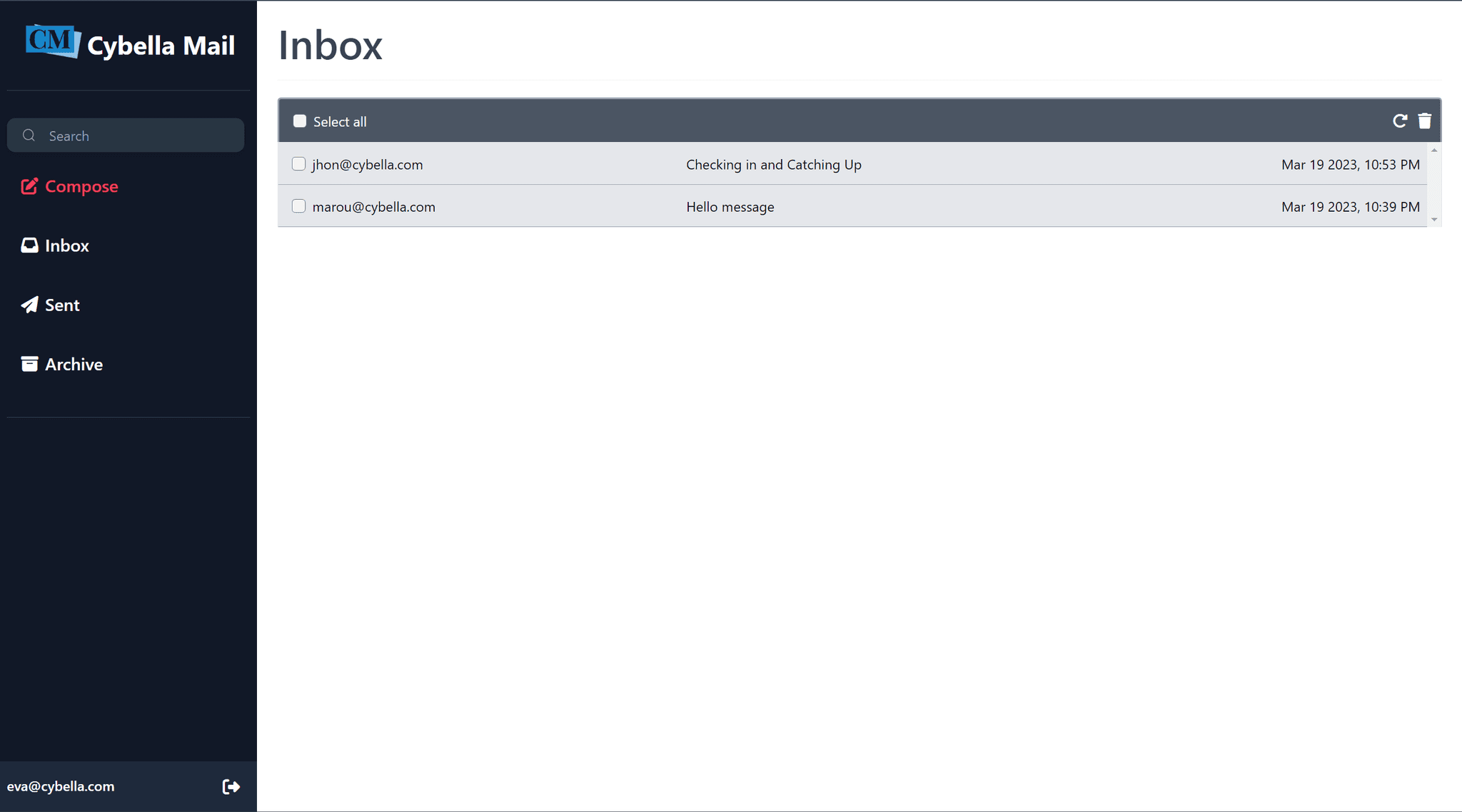This screenshot has height=812, width=1462.
Task: Log out using the sign-out icon
Action: click(x=231, y=786)
